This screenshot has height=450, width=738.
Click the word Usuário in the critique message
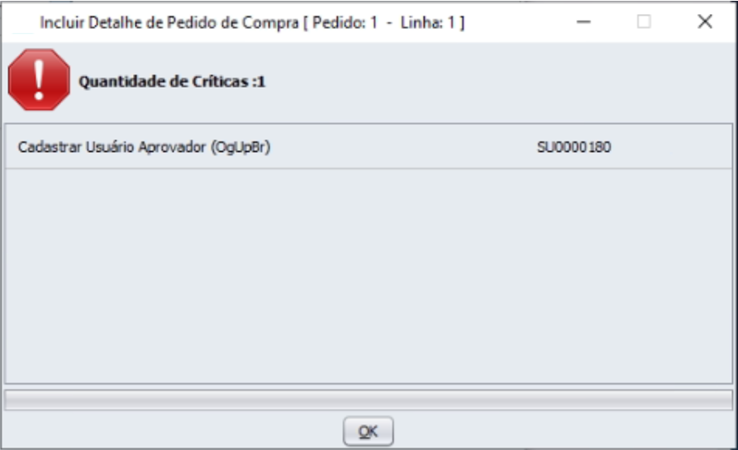[110, 147]
